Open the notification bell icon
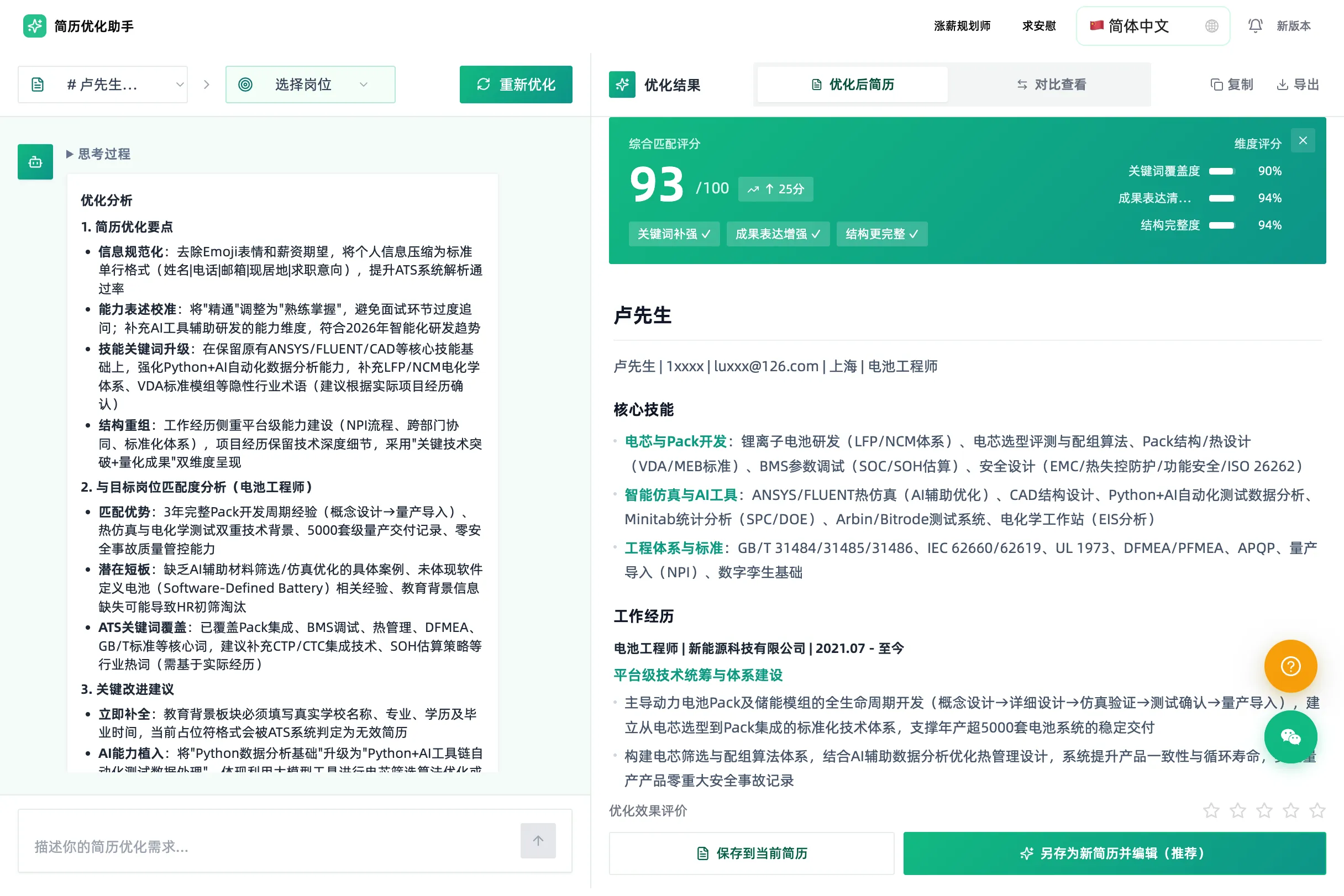 tap(1255, 26)
